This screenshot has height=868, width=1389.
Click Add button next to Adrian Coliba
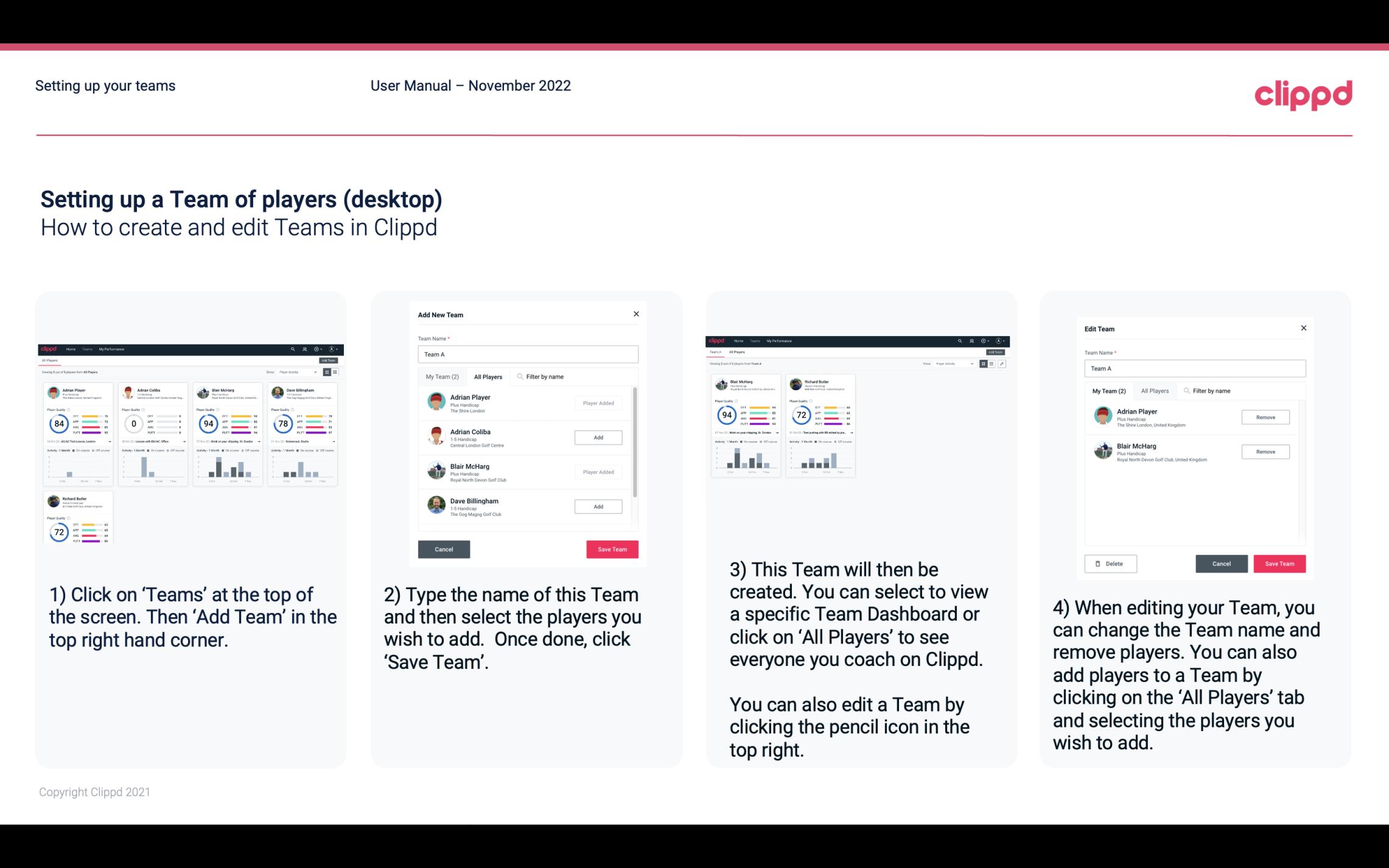pos(597,436)
